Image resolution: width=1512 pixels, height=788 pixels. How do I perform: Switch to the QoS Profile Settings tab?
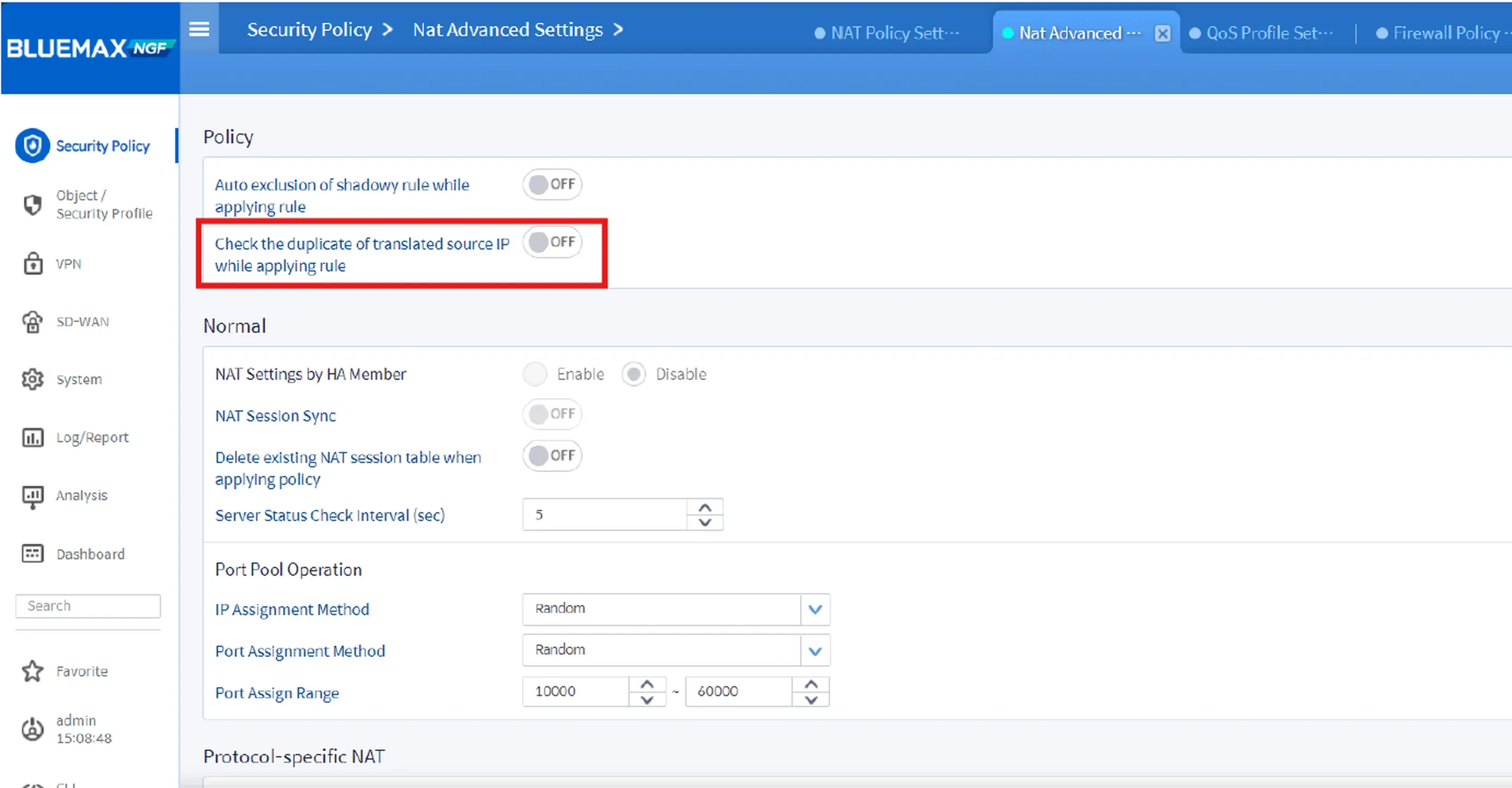(1262, 33)
